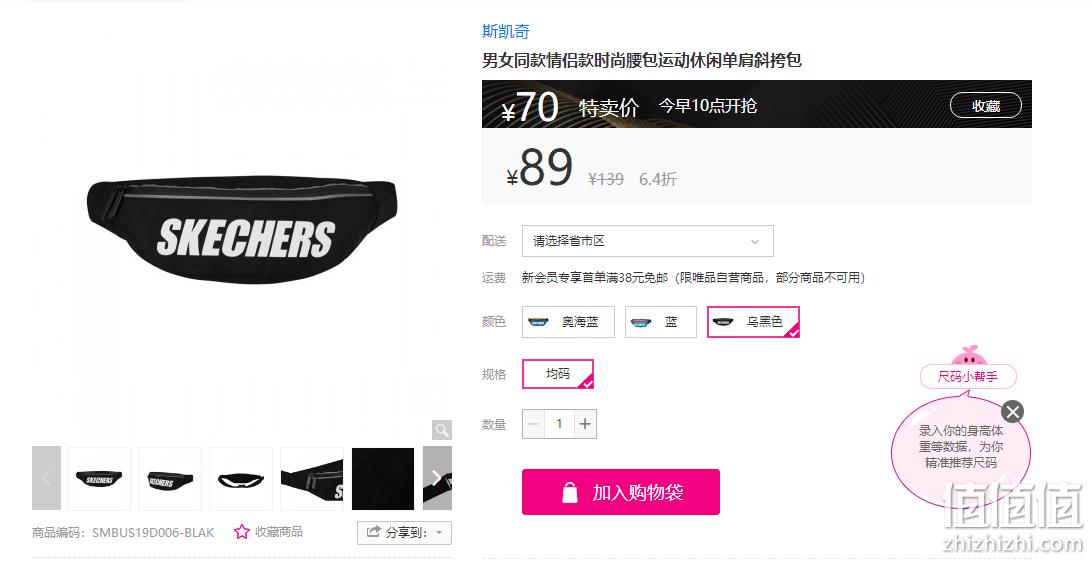The height and width of the screenshot is (561, 1092).
Task: Click the magnifier zoom icon on product image
Action: tap(442, 430)
